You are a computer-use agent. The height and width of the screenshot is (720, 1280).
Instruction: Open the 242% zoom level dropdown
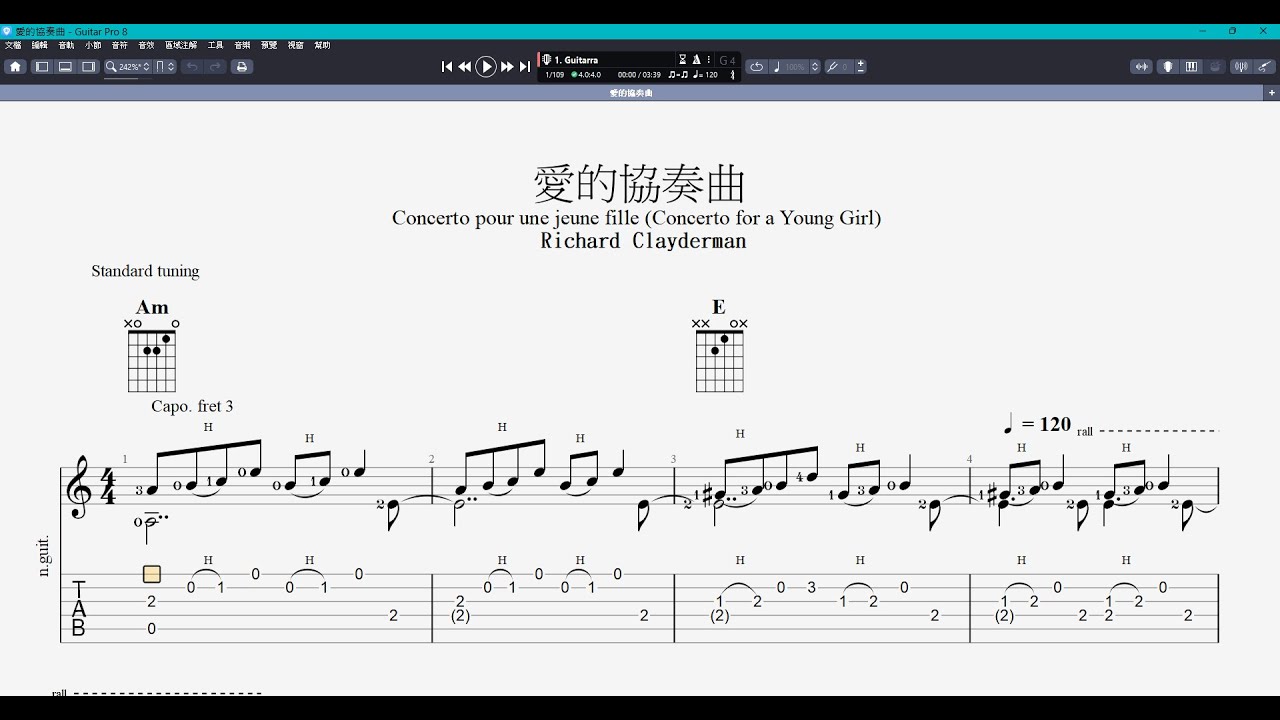pos(129,67)
